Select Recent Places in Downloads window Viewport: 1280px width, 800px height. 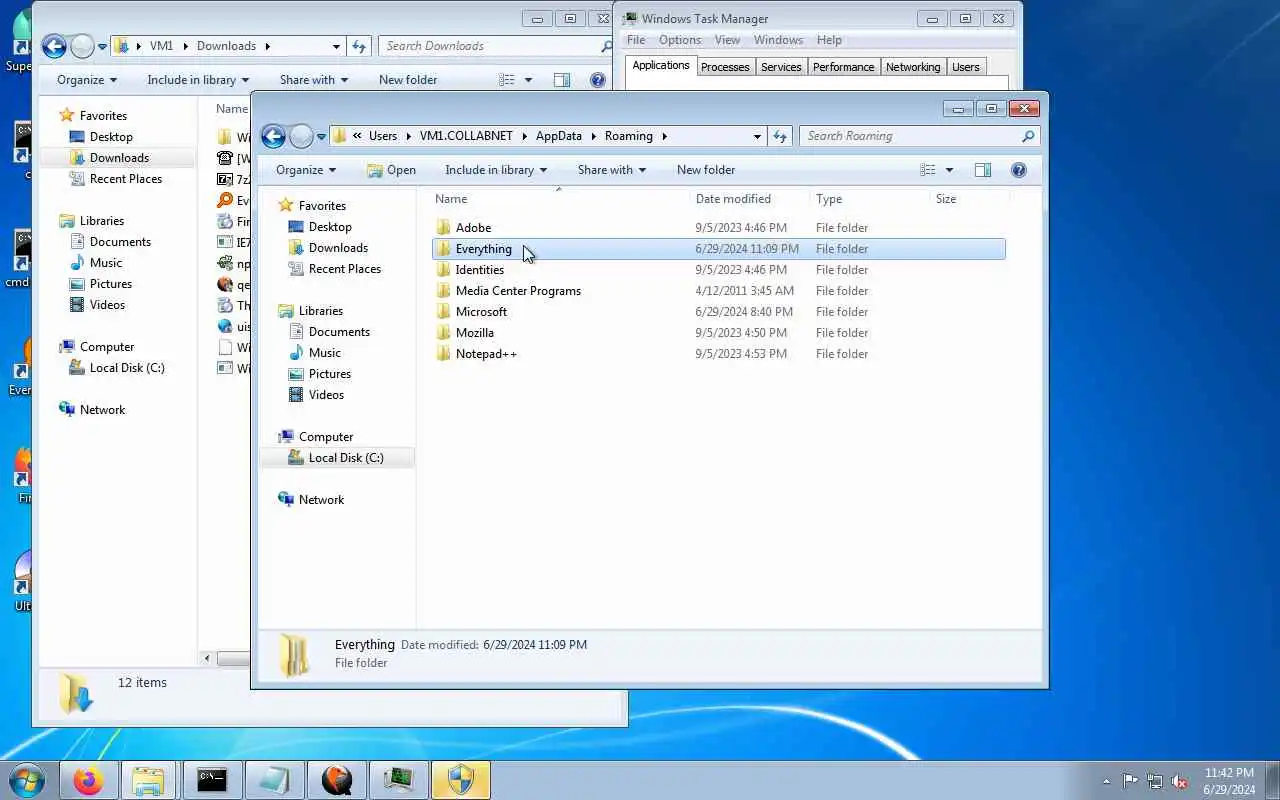coord(125,179)
